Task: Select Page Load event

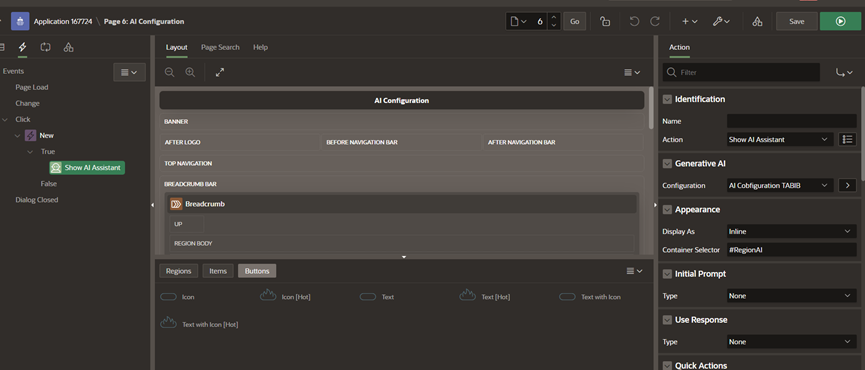Action: (x=31, y=87)
